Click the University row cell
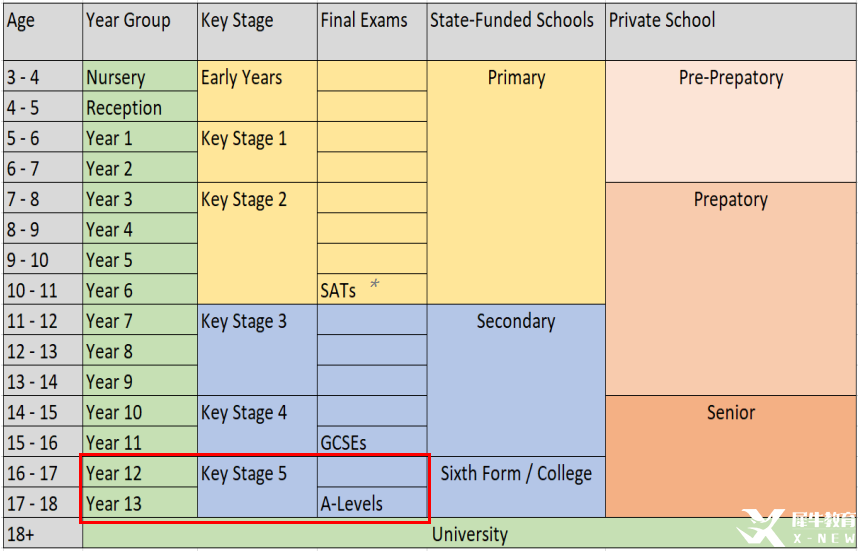The height and width of the screenshot is (552, 861). pyautogui.click(x=469, y=535)
